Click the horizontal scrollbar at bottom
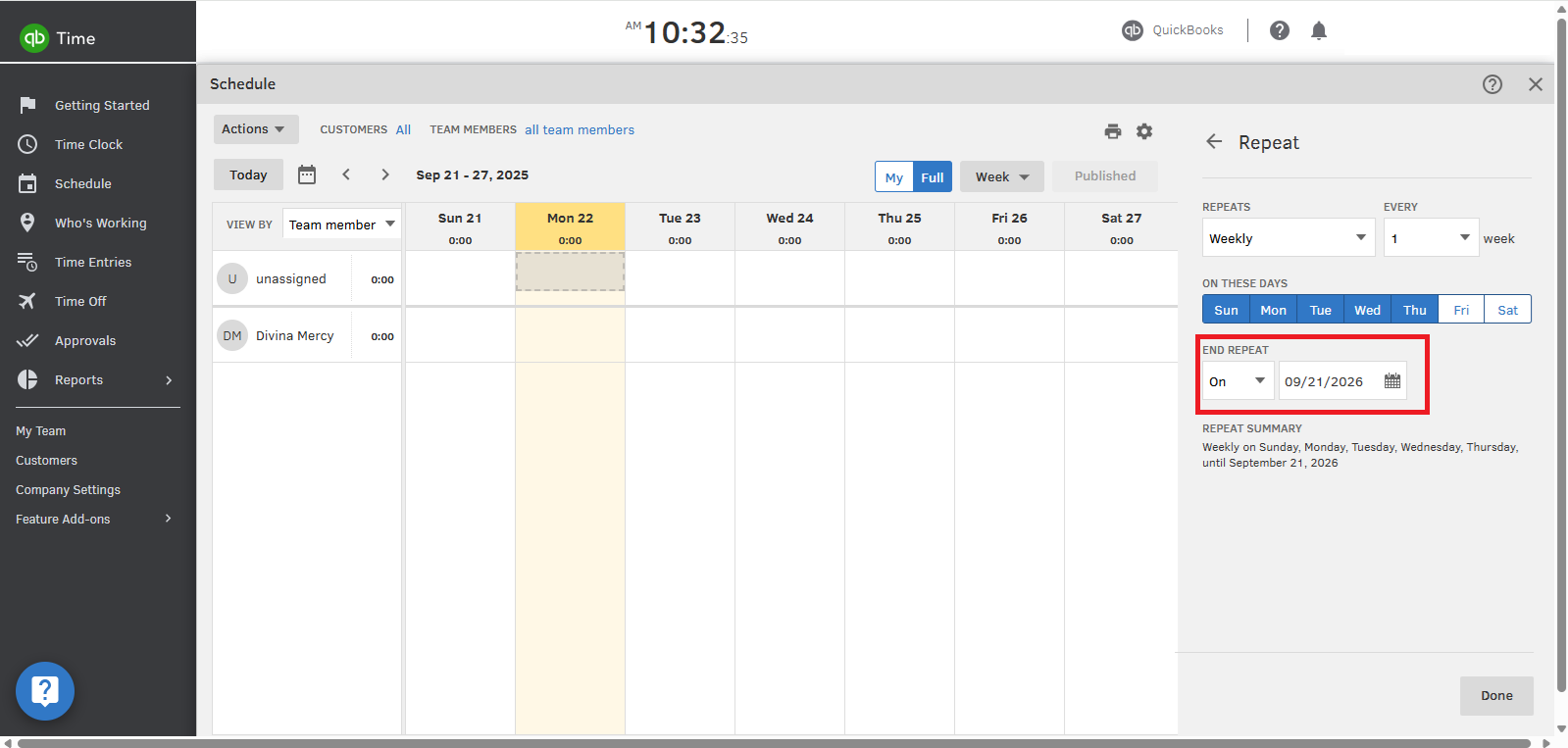 click(775, 742)
